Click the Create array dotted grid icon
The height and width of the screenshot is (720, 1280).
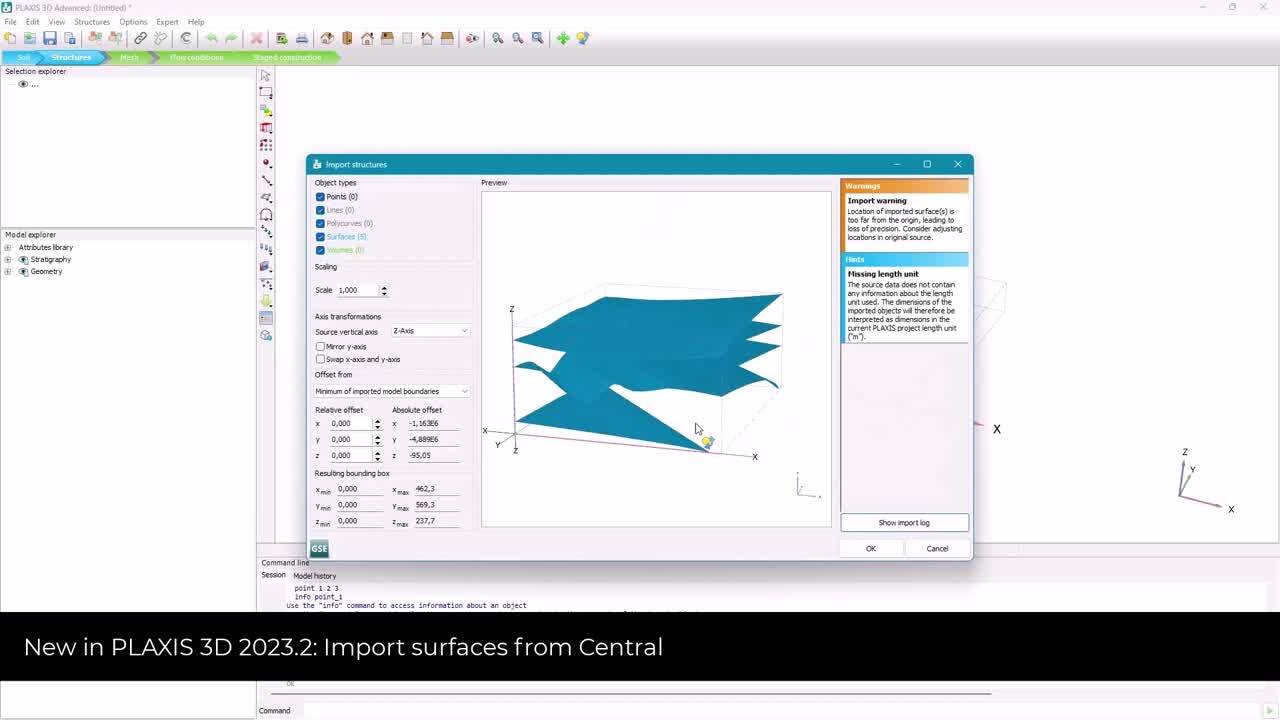[266, 145]
